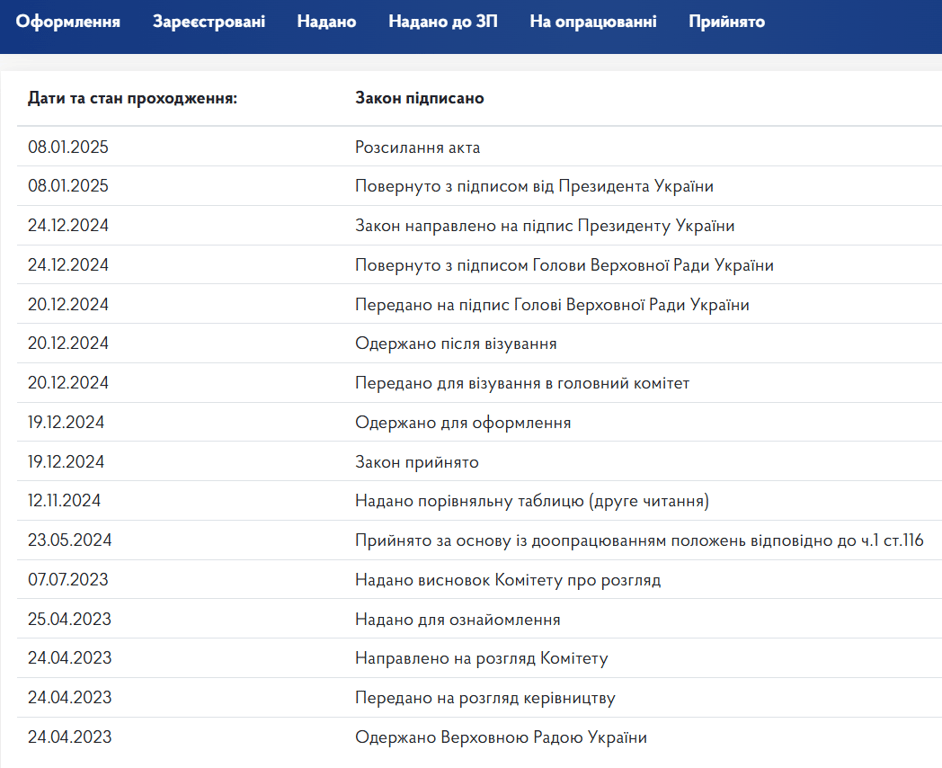This screenshot has width=942, height=768.
Task: Switch to the Надано до ЗП tab
Action: click(443, 21)
